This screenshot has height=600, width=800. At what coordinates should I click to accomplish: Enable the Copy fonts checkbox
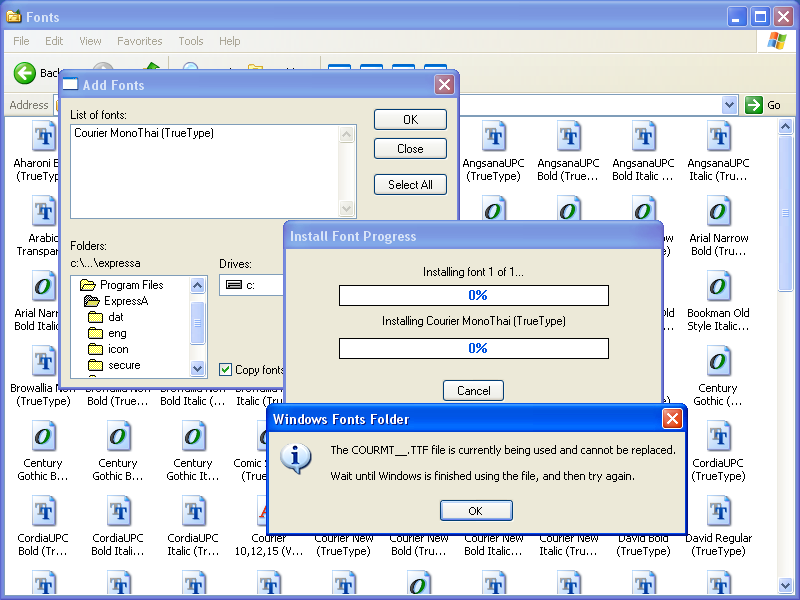click(225, 369)
